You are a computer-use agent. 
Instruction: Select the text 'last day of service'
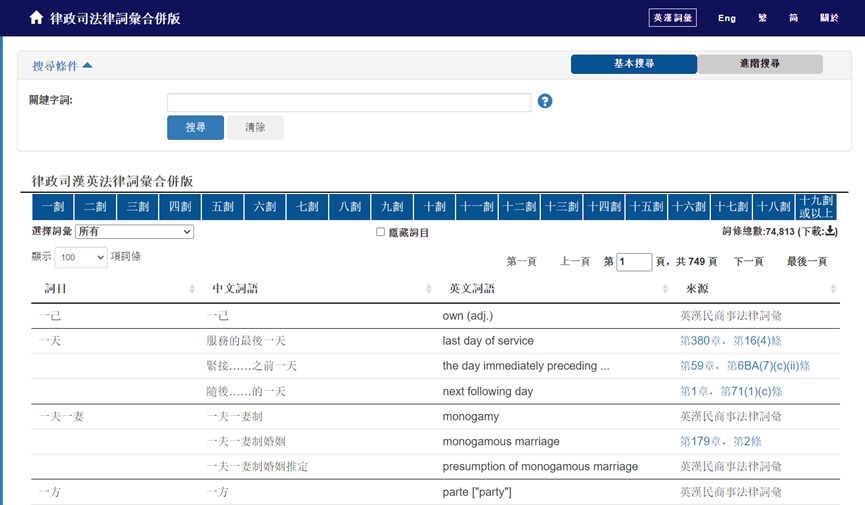pyautogui.click(x=488, y=341)
